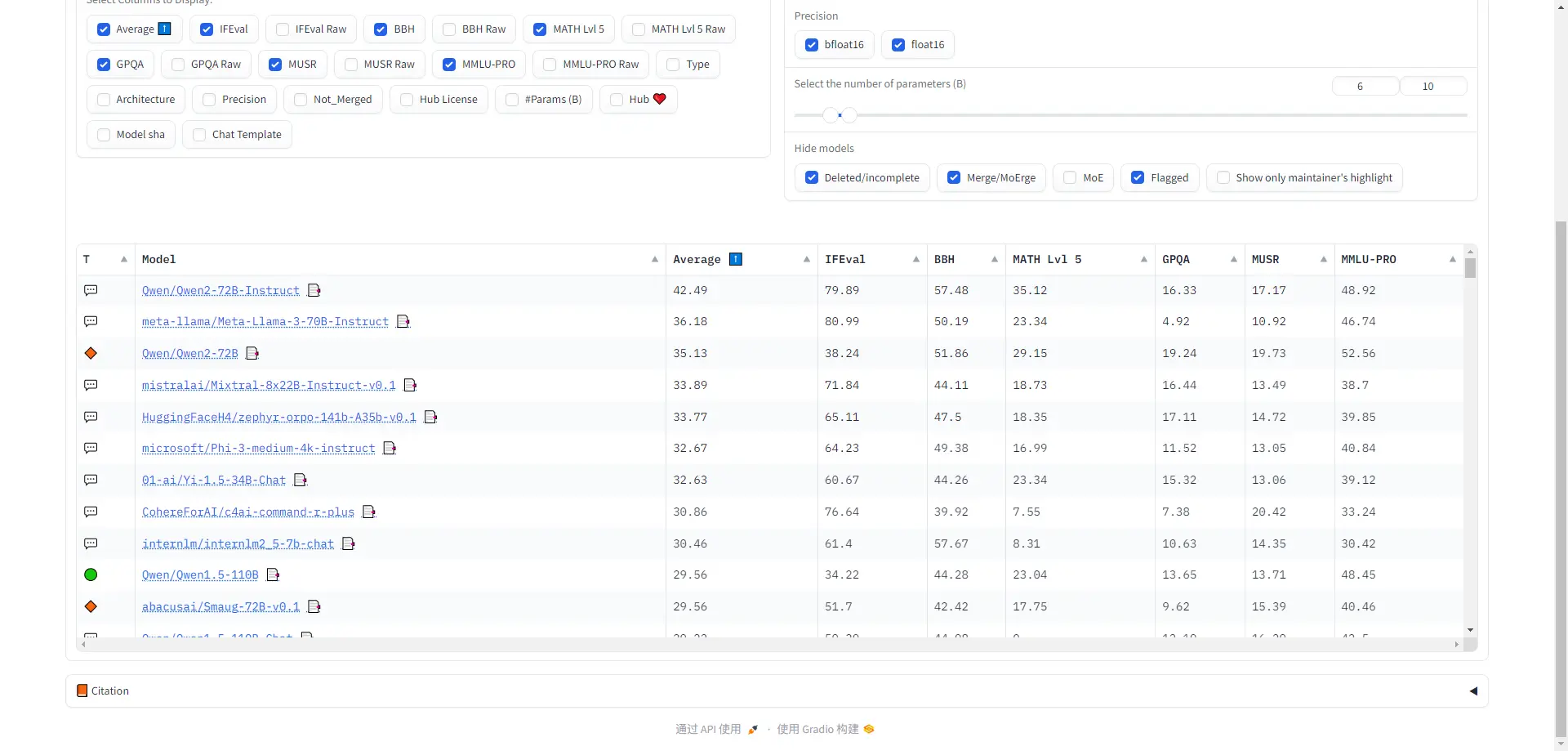Click chat type icon in Mixtral-8x22B row

(91, 385)
